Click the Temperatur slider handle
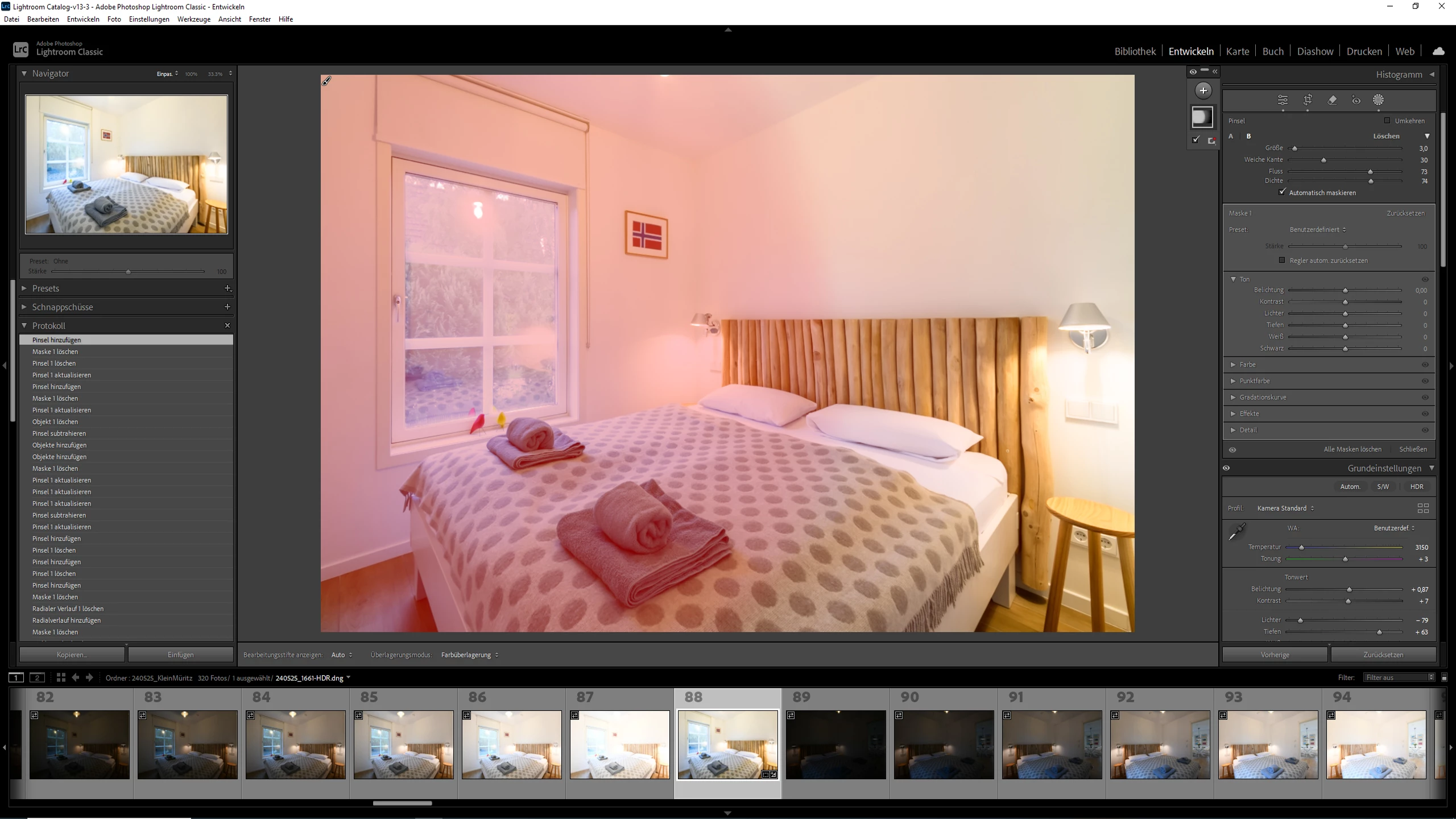This screenshot has width=1456, height=819. click(1301, 548)
